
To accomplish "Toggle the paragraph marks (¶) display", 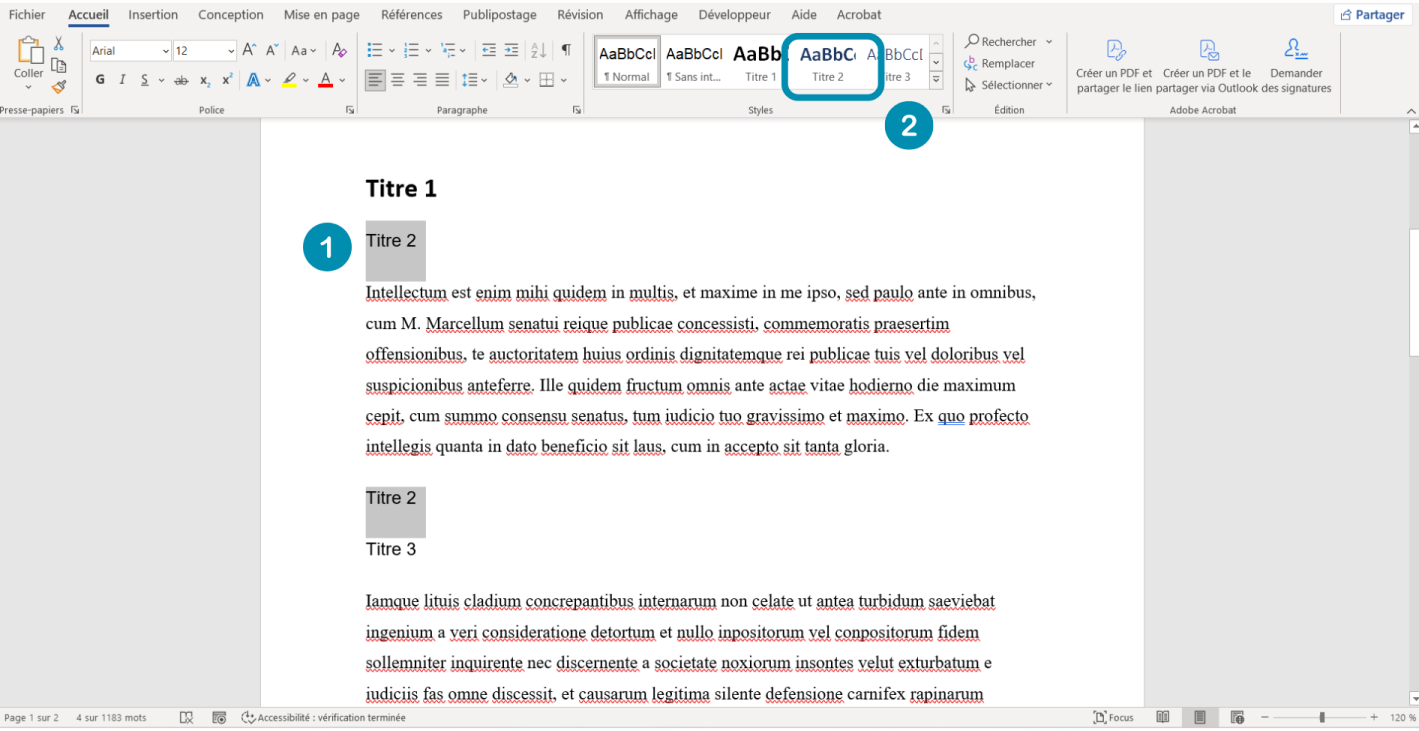I will coord(566,51).
